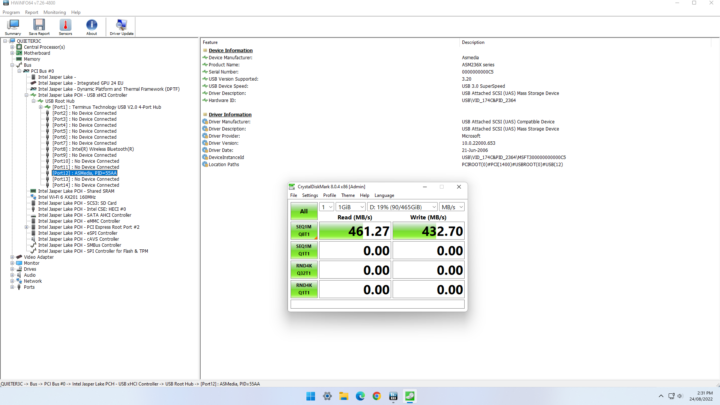Switch to CrystalDiskMark taskbar icon
The height and width of the screenshot is (405, 720).
click(410, 396)
